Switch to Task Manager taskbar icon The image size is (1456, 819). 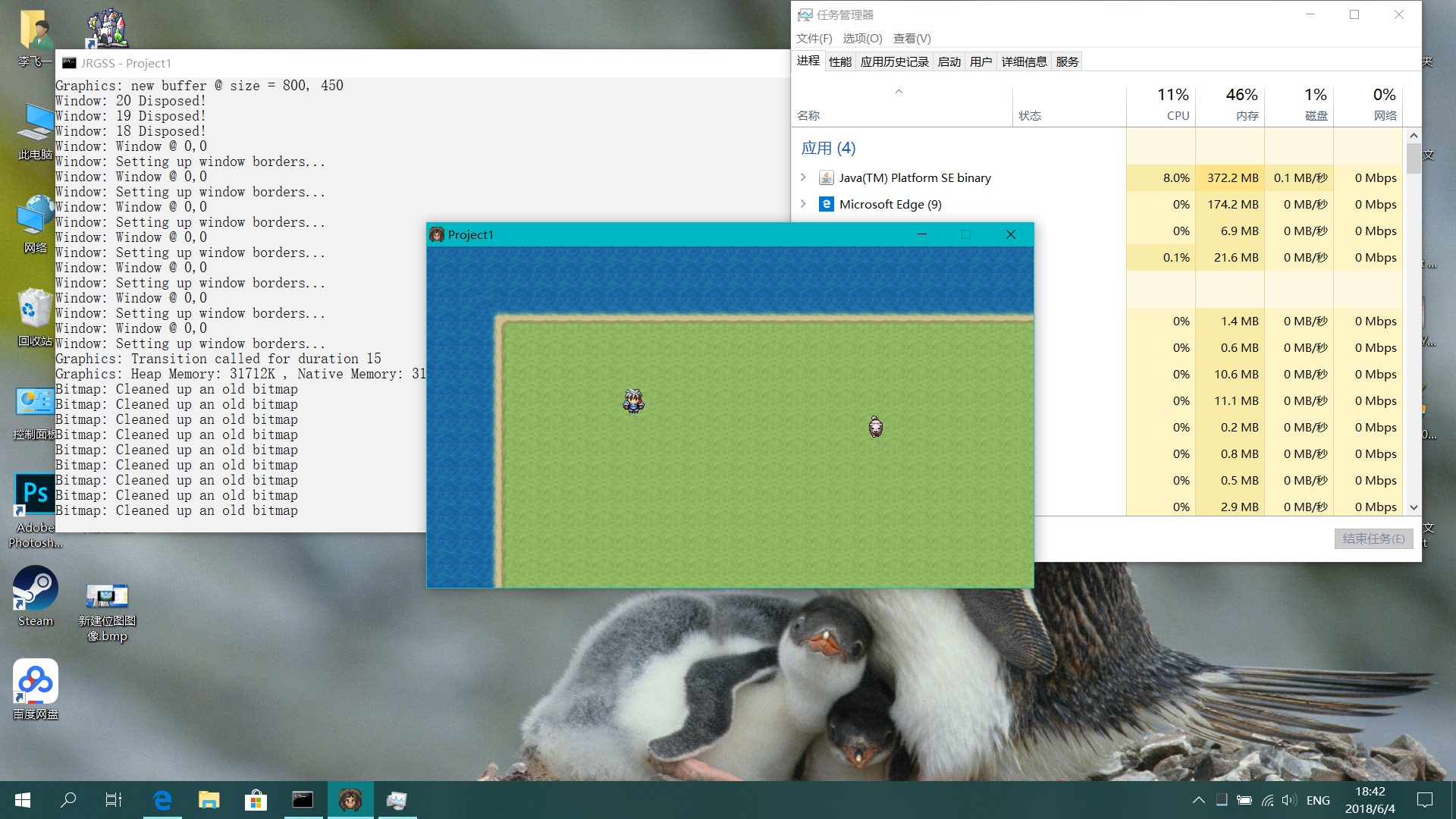[x=397, y=800]
